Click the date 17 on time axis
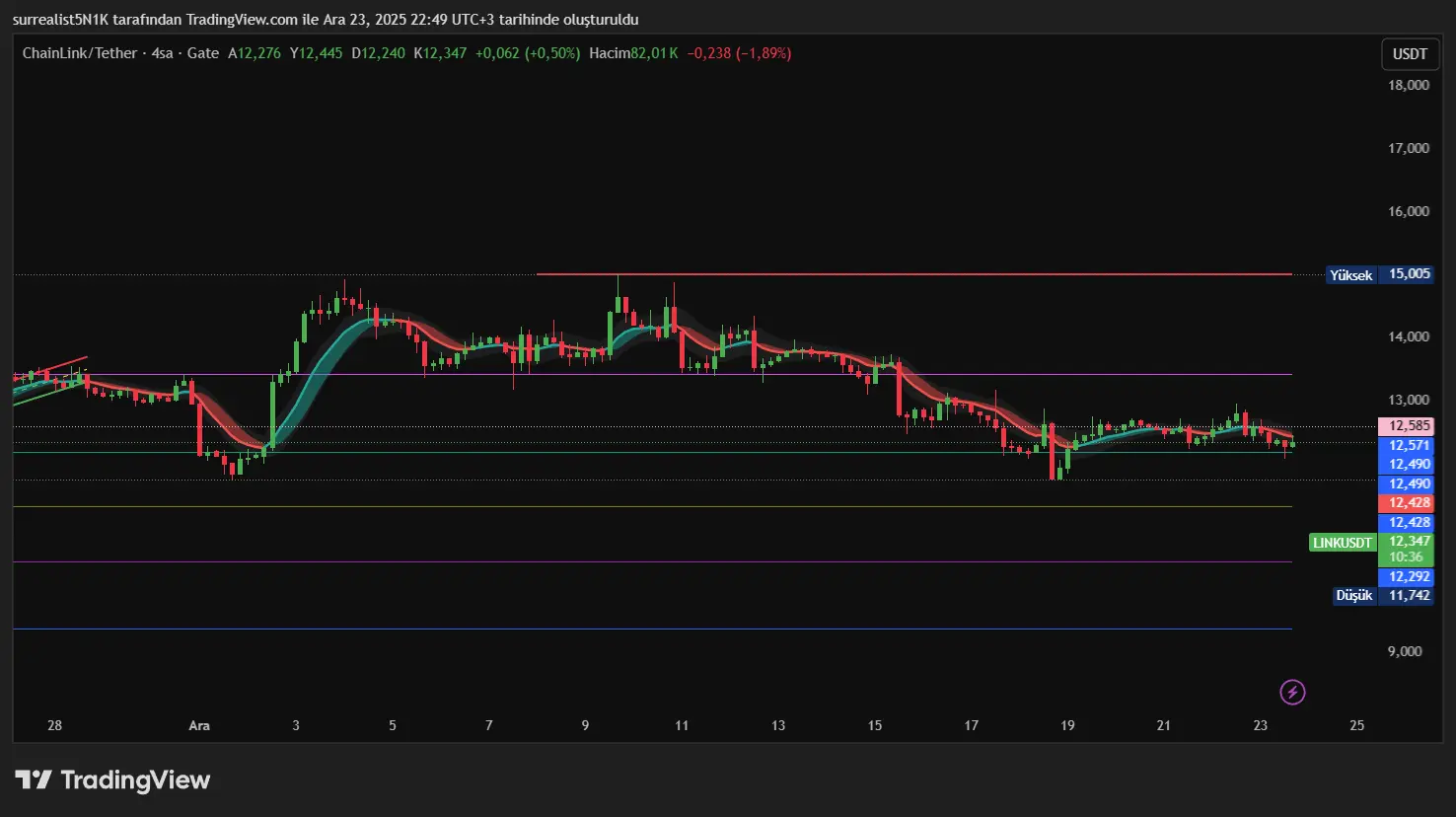Image resolution: width=1456 pixels, height=817 pixels. point(972,726)
